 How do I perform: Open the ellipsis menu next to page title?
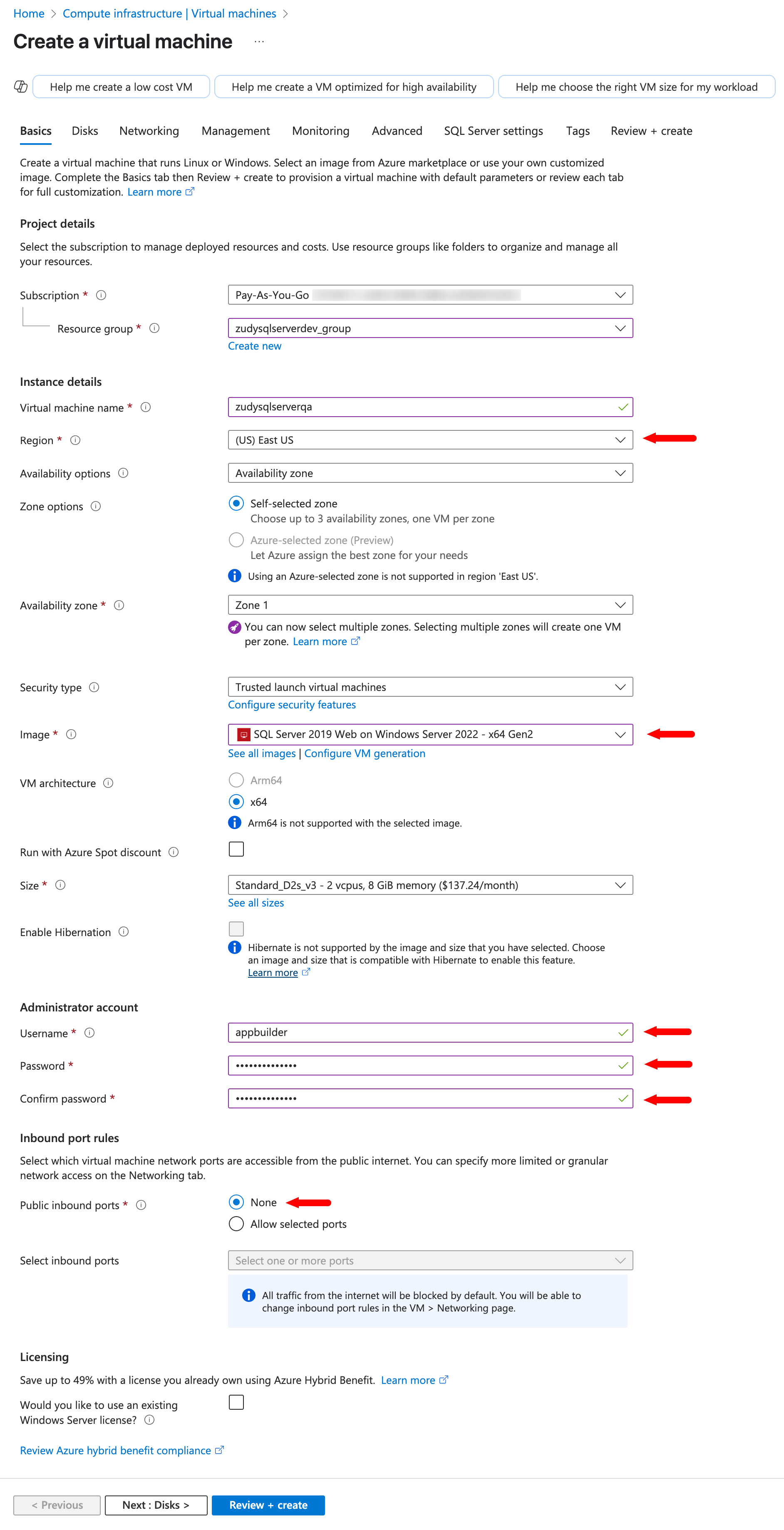point(259,42)
